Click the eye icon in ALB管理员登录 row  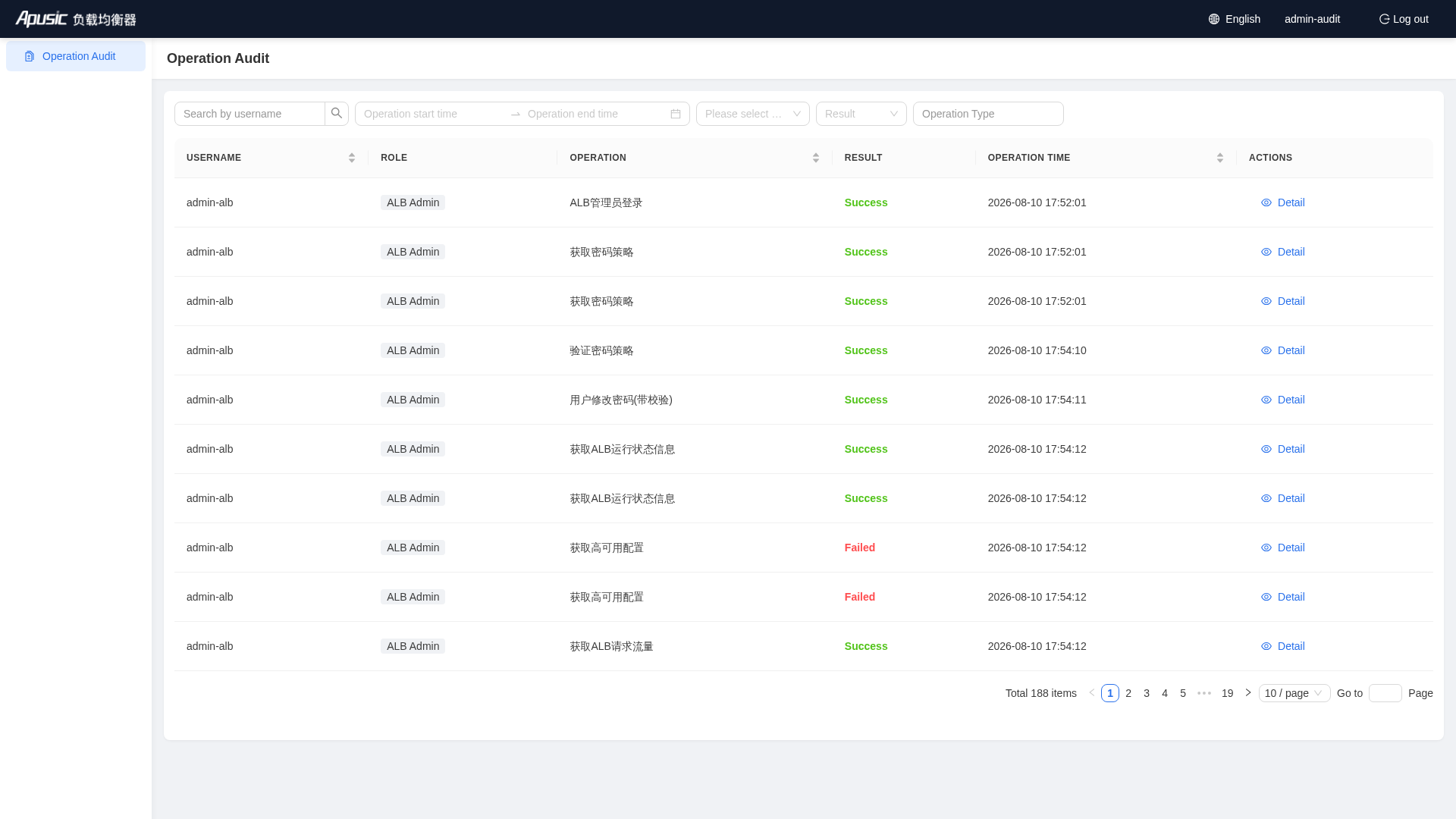[1266, 202]
